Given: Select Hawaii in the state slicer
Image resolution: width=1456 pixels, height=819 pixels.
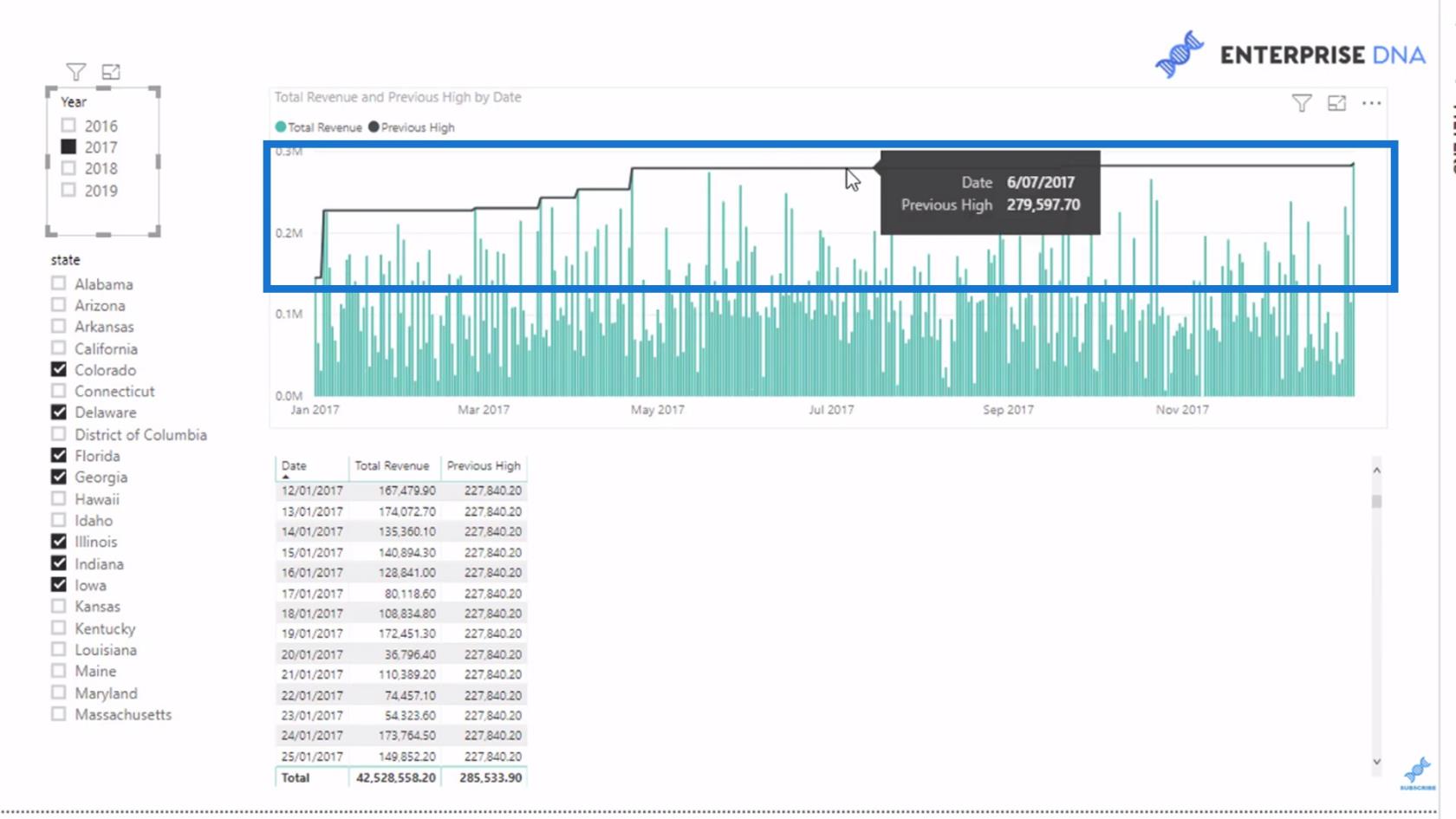Looking at the screenshot, I should point(58,498).
